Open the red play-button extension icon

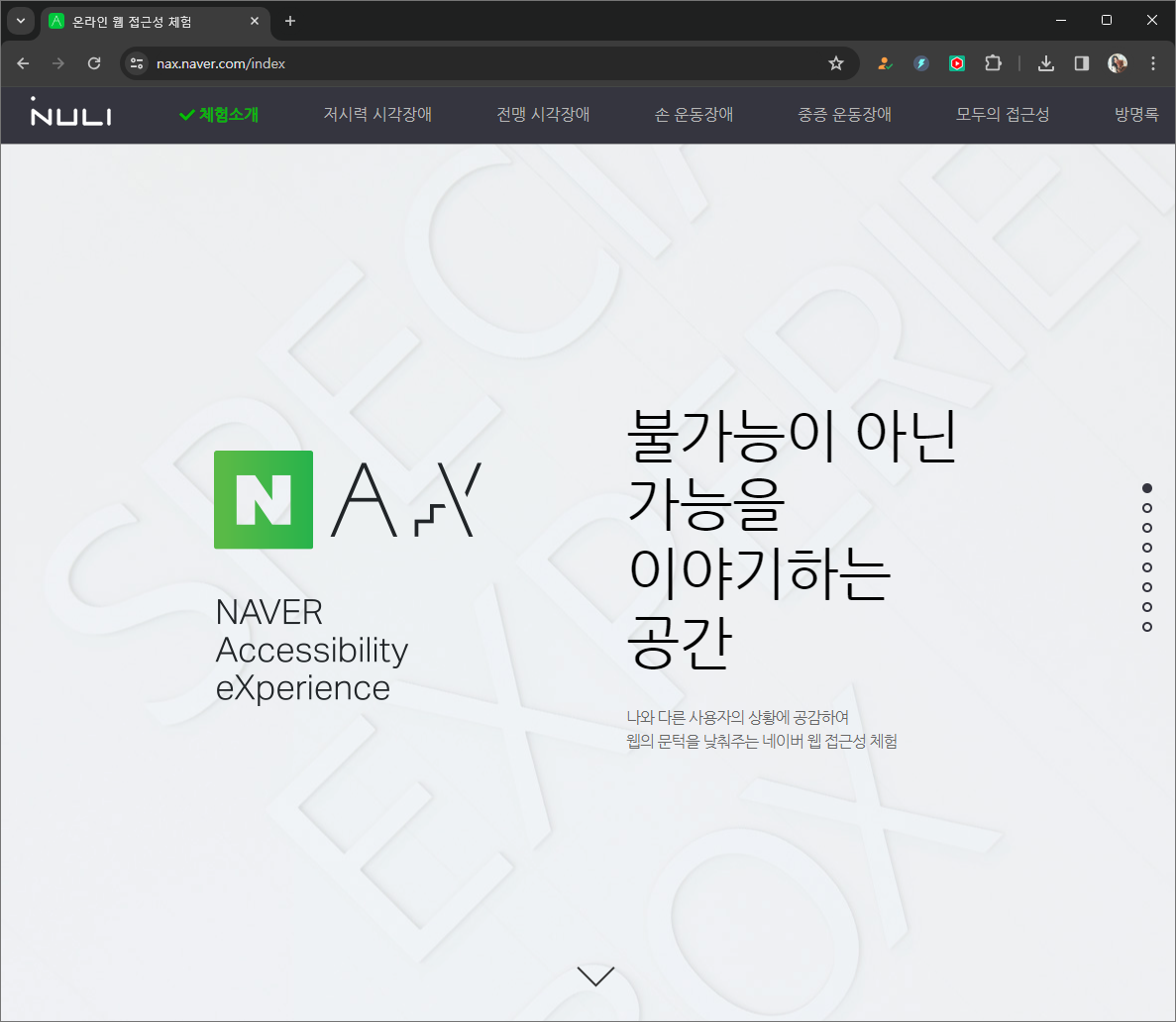(957, 63)
